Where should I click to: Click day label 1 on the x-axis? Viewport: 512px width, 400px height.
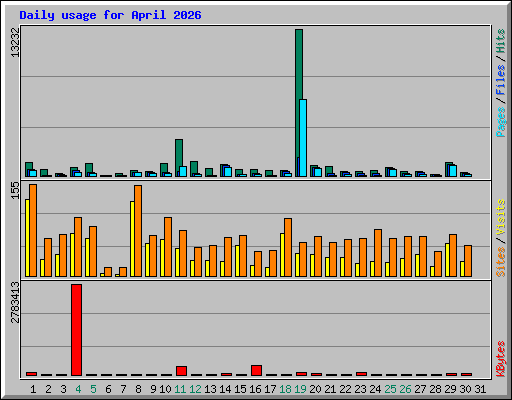pyautogui.click(x=33, y=389)
